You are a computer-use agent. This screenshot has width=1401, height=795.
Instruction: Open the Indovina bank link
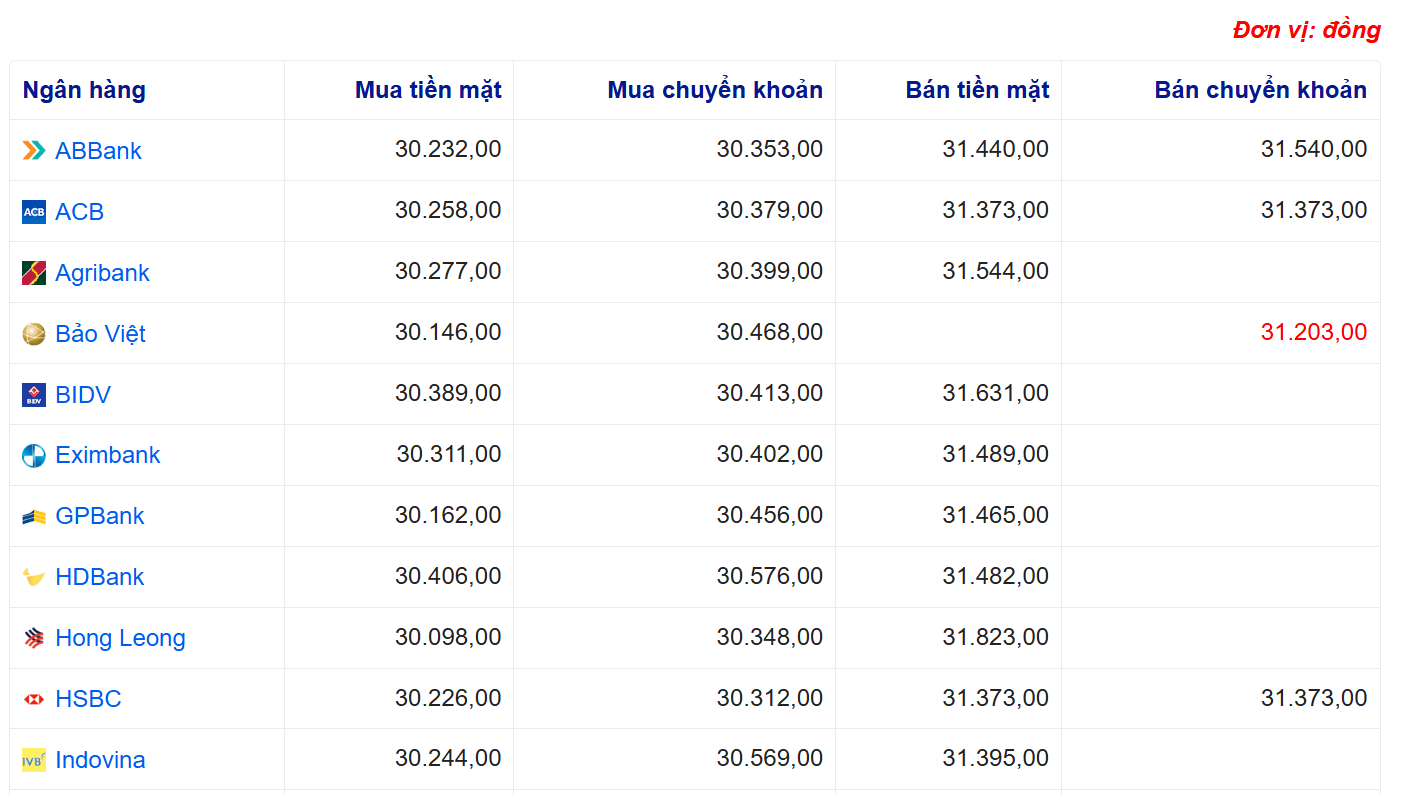pyautogui.click(x=100, y=760)
